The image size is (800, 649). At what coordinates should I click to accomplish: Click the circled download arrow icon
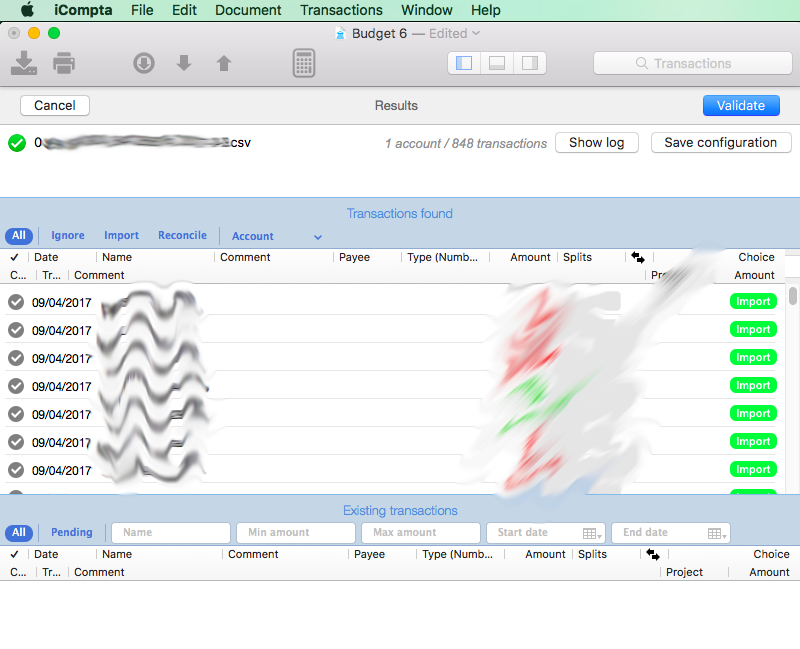(144, 63)
